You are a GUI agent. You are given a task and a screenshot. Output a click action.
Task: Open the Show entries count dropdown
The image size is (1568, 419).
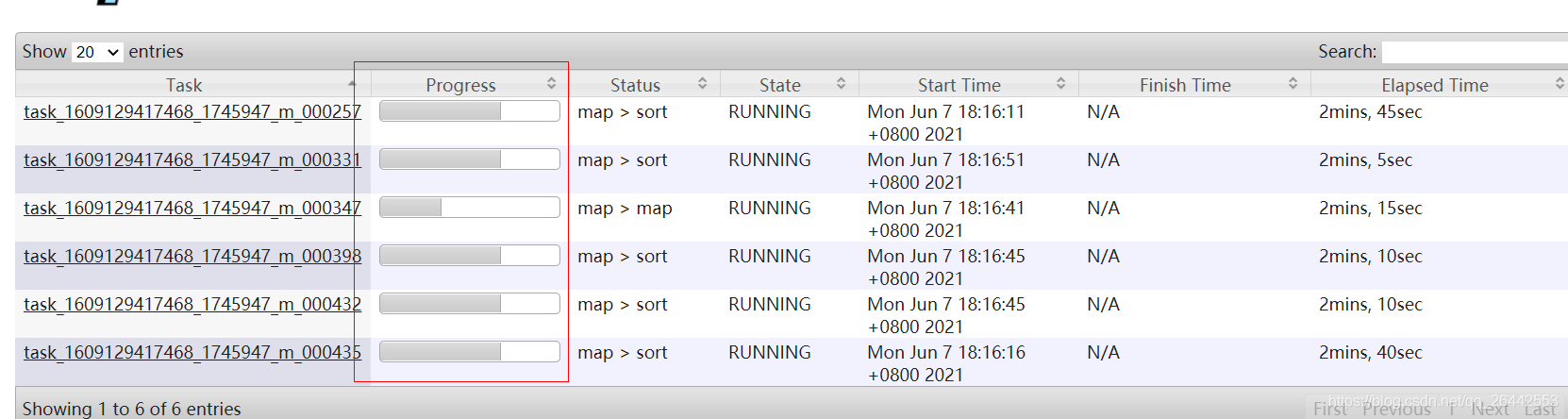(97, 52)
